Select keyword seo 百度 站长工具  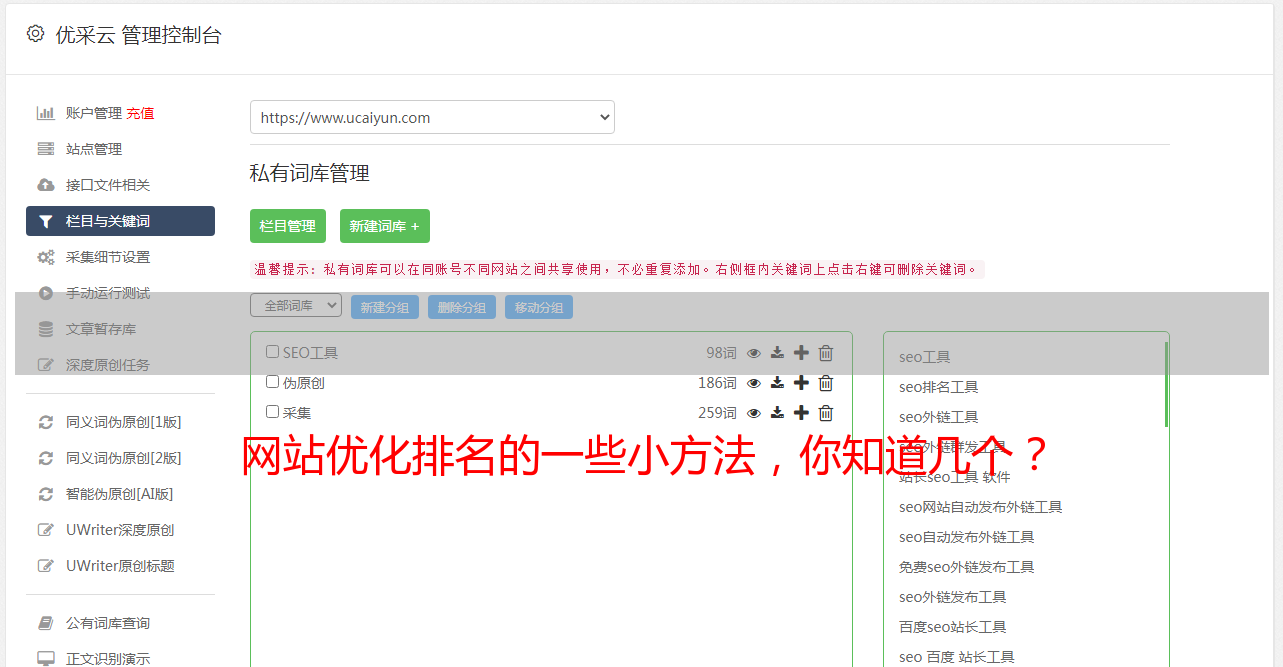click(956, 657)
